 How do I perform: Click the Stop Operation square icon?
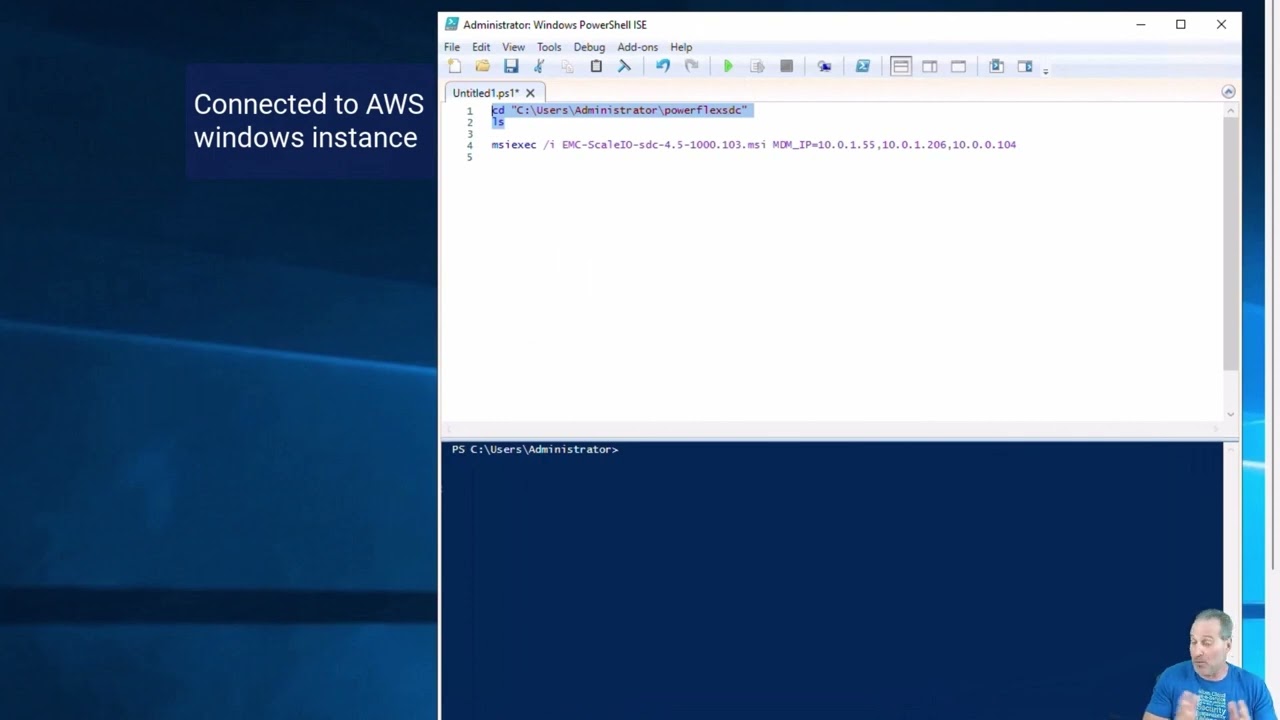click(x=786, y=66)
